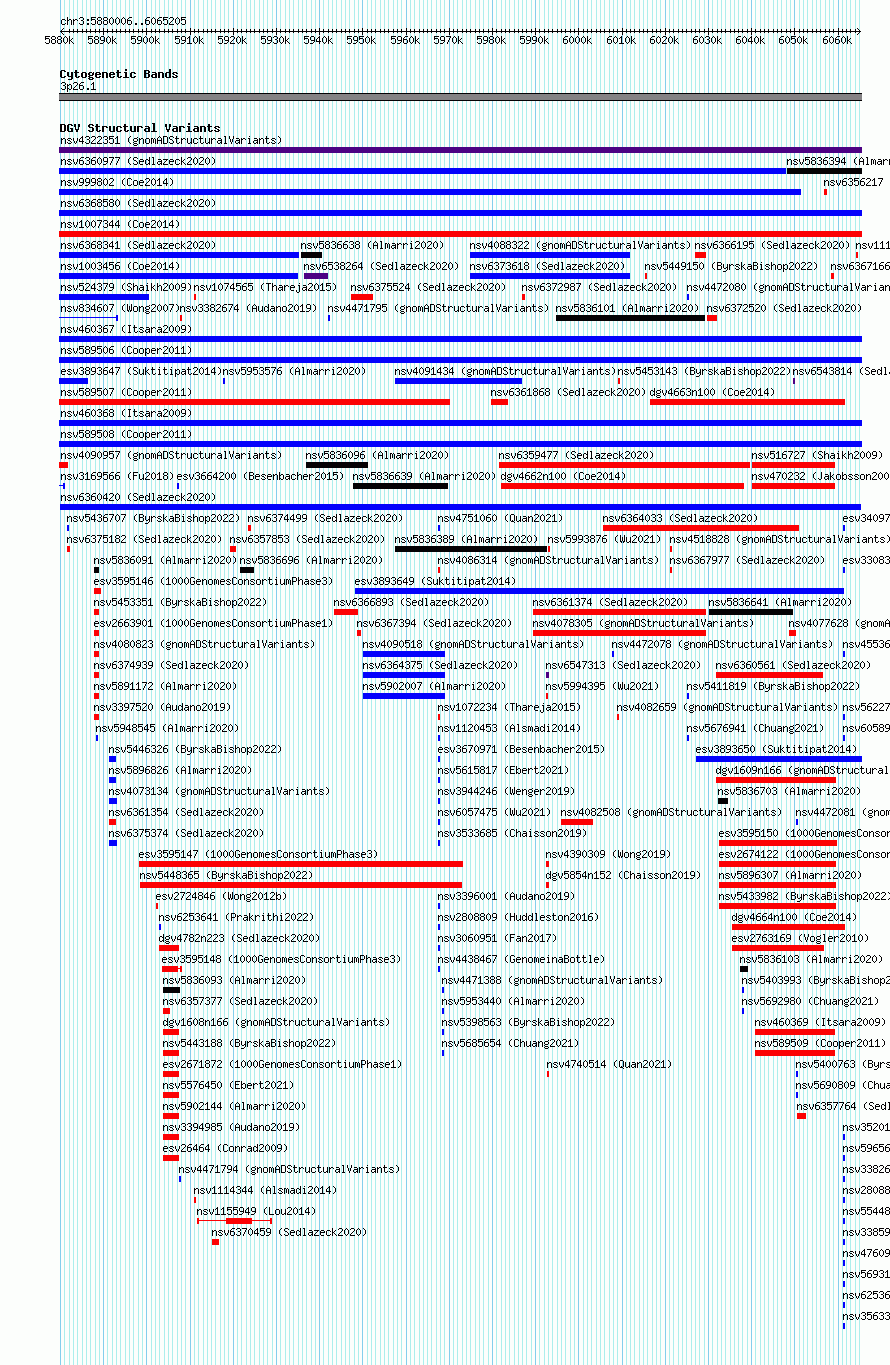Open the nsv5448365 ByrskaBishop2022 variant

[x=226, y=876]
